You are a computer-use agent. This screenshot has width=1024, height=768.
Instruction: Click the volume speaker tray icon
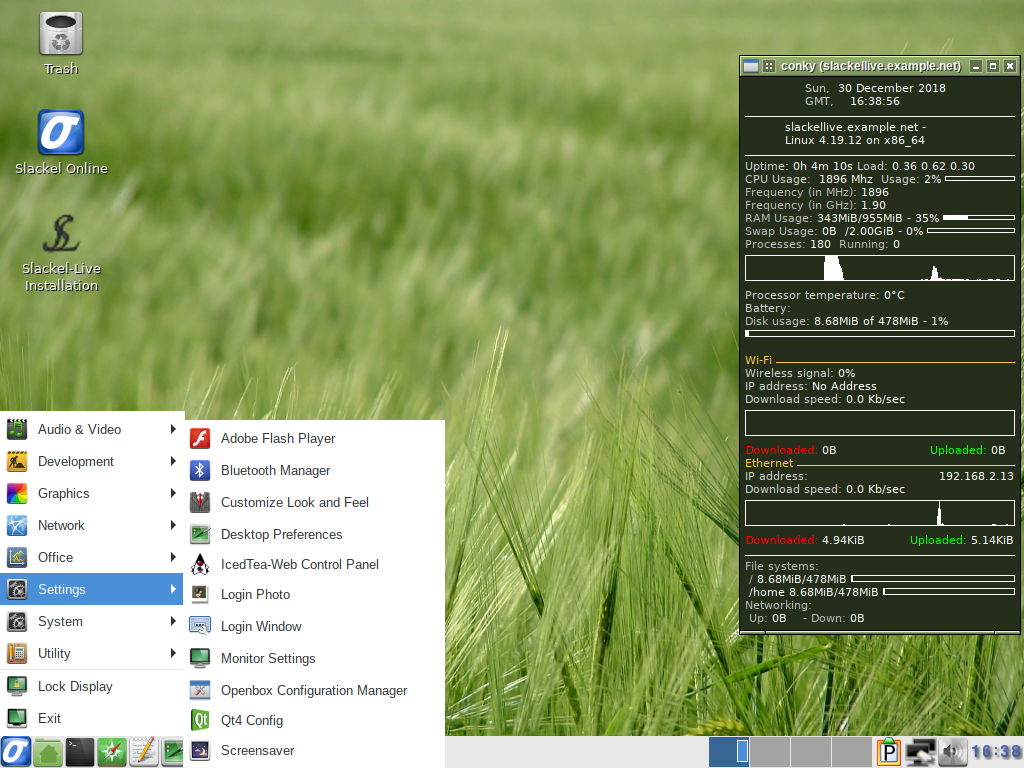tap(953, 752)
